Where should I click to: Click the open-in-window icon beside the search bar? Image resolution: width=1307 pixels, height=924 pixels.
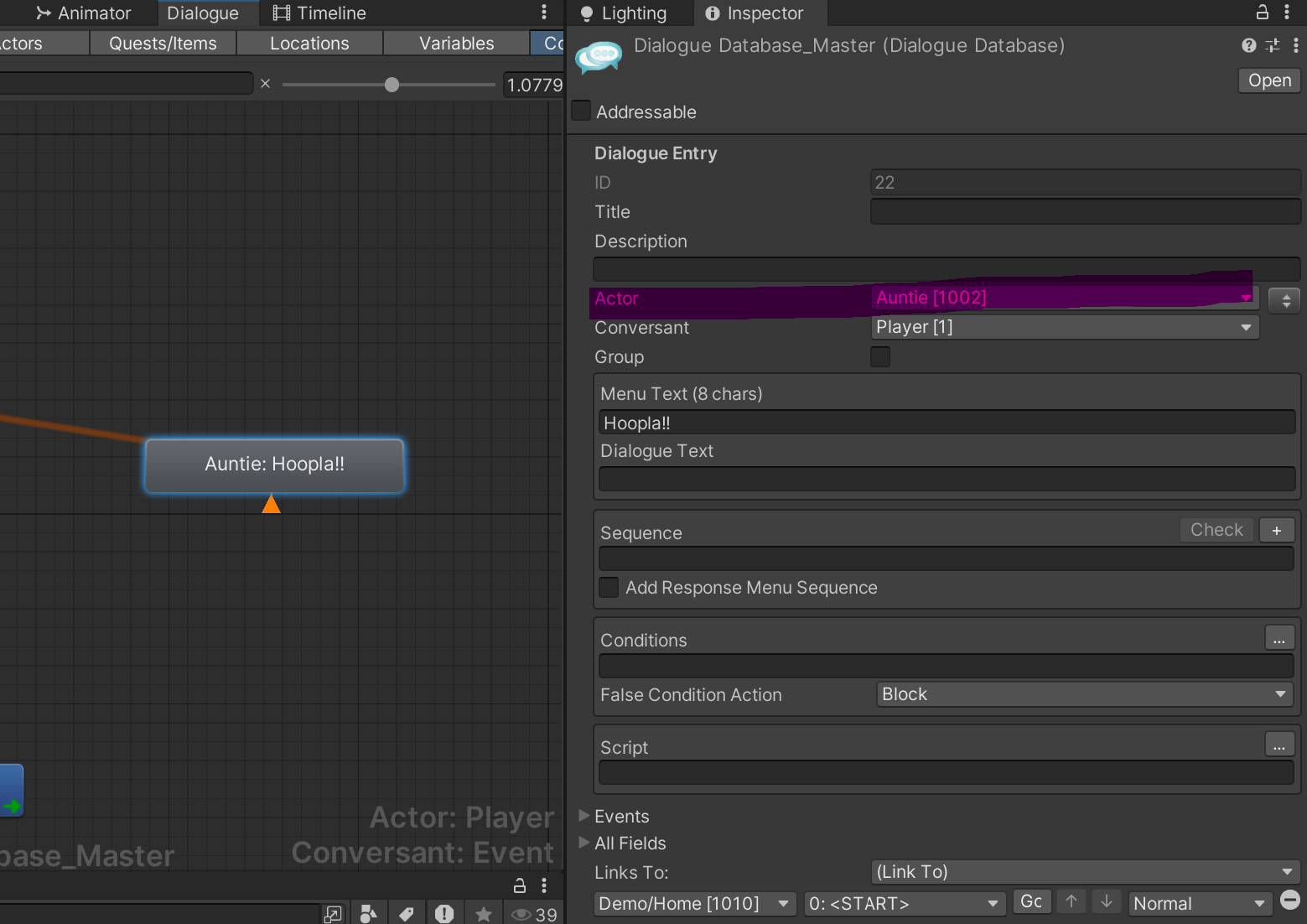[x=333, y=914]
